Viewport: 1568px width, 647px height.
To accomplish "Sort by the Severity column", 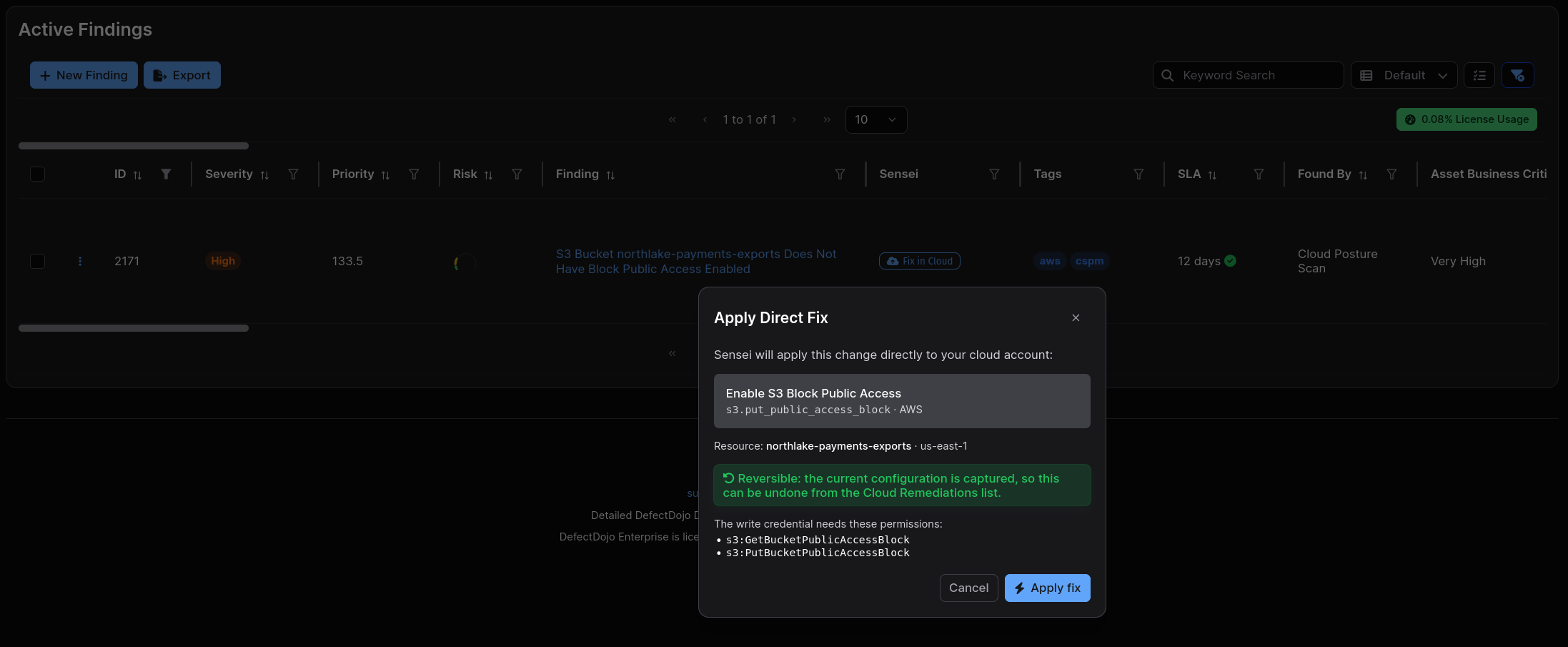I will click(x=264, y=174).
